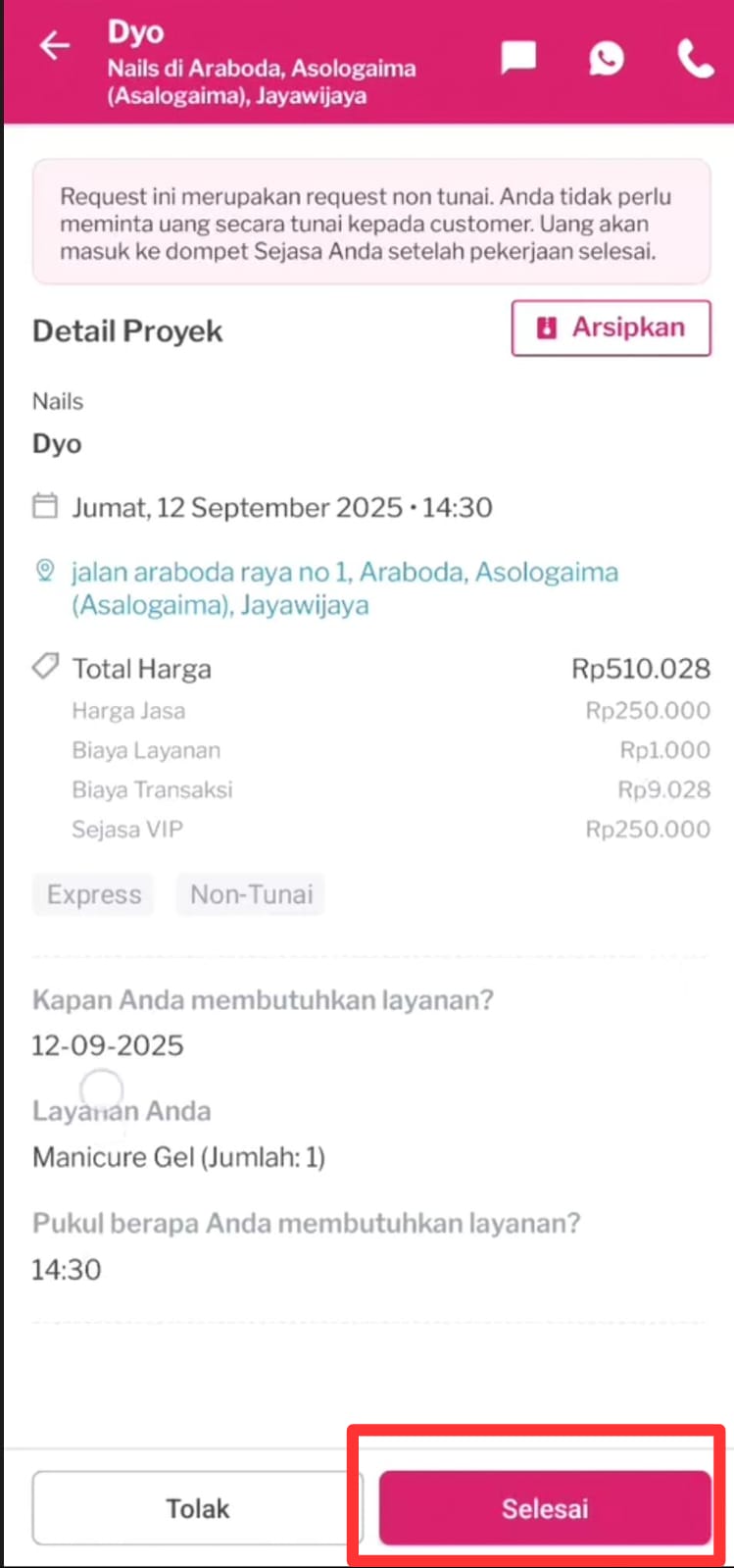Tap the location pin icon

pyautogui.click(x=45, y=572)
